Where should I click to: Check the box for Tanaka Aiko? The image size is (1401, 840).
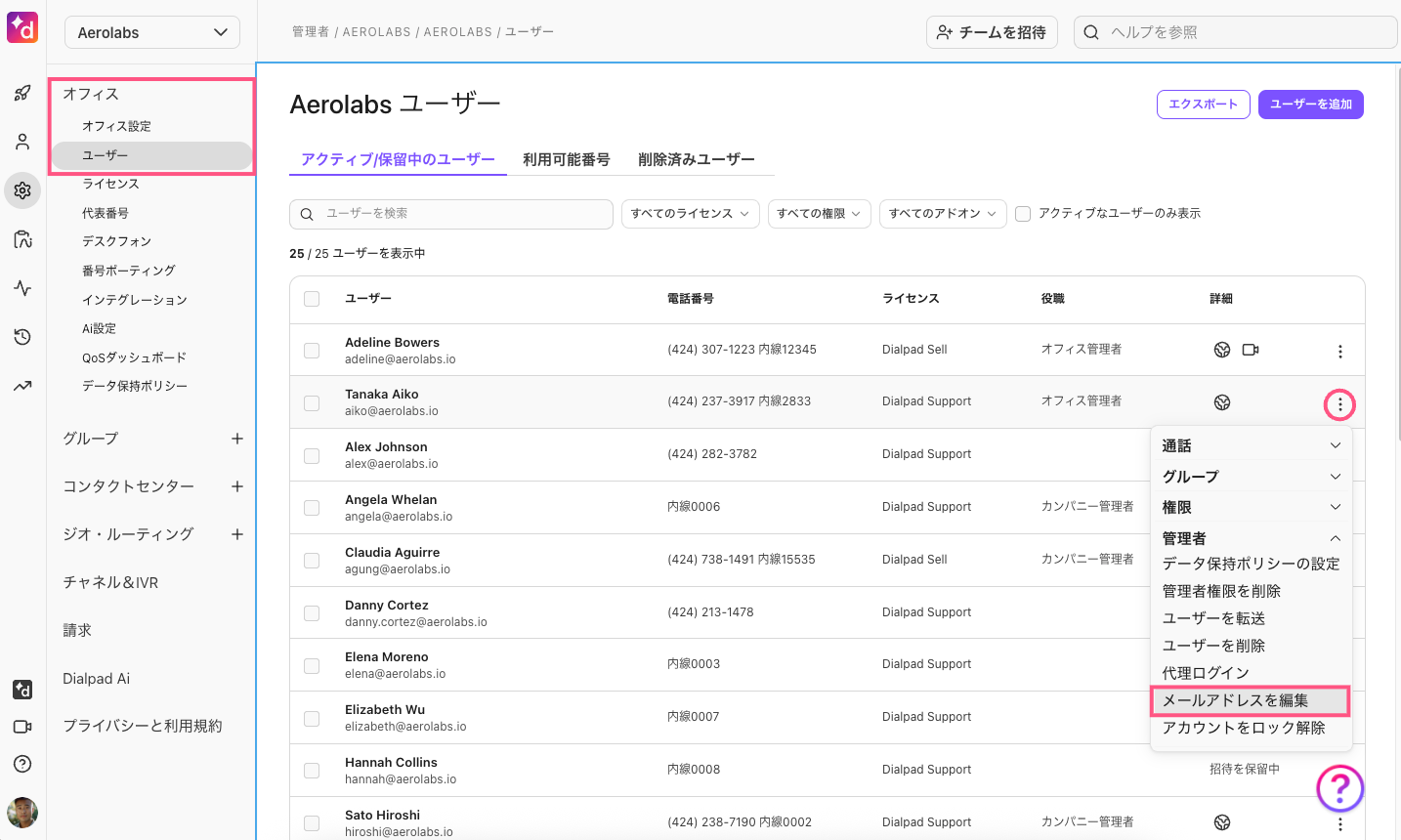point(312,402)
